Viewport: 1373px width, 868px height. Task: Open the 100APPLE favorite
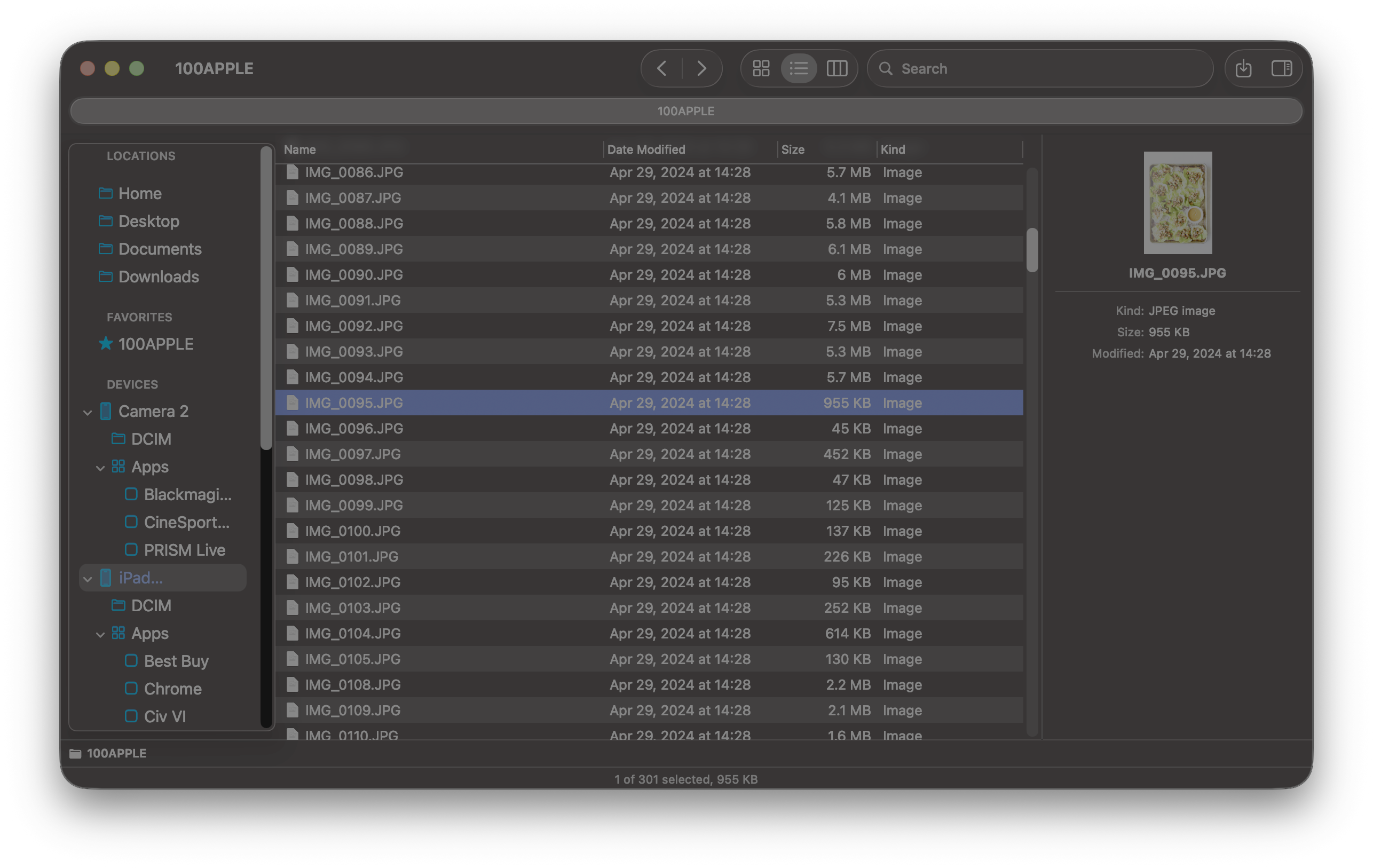pyautogui.click(x=156, y=343)
